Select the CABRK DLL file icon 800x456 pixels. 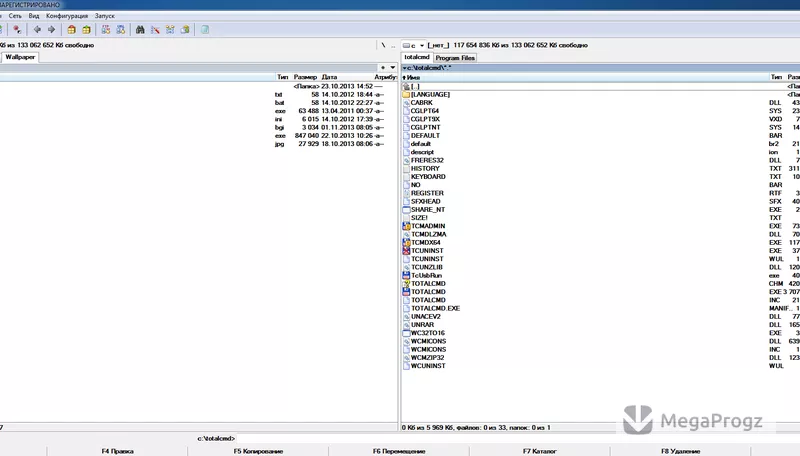point(406,103)
